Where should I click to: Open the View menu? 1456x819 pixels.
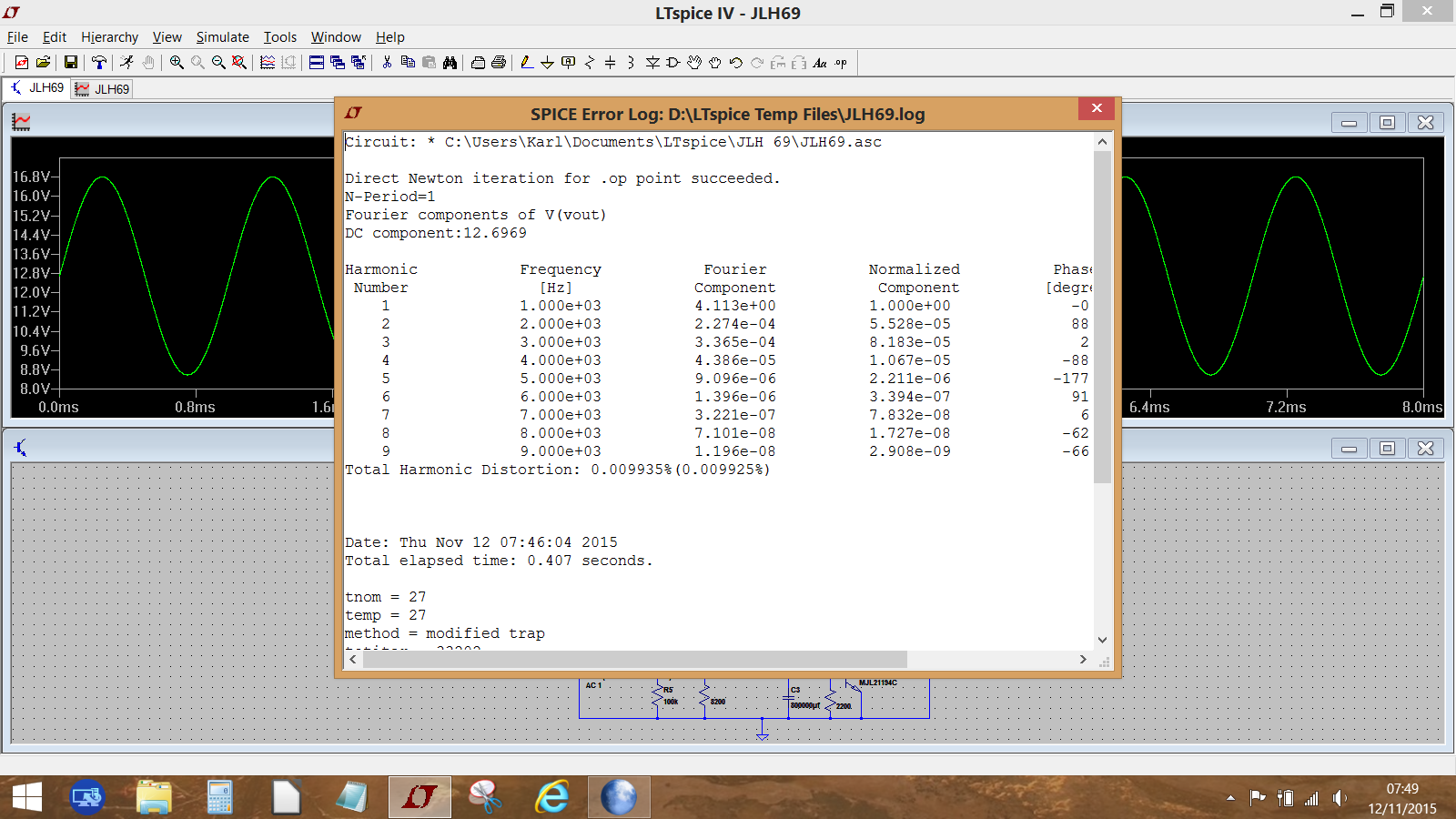click(167, 37)
